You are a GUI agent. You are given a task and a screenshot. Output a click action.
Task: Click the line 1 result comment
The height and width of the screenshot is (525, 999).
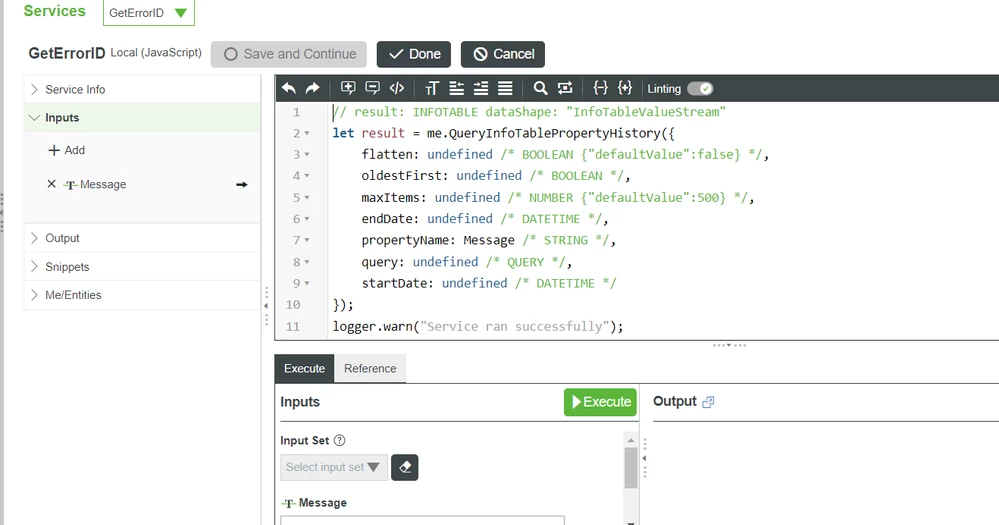click(529, 112)
